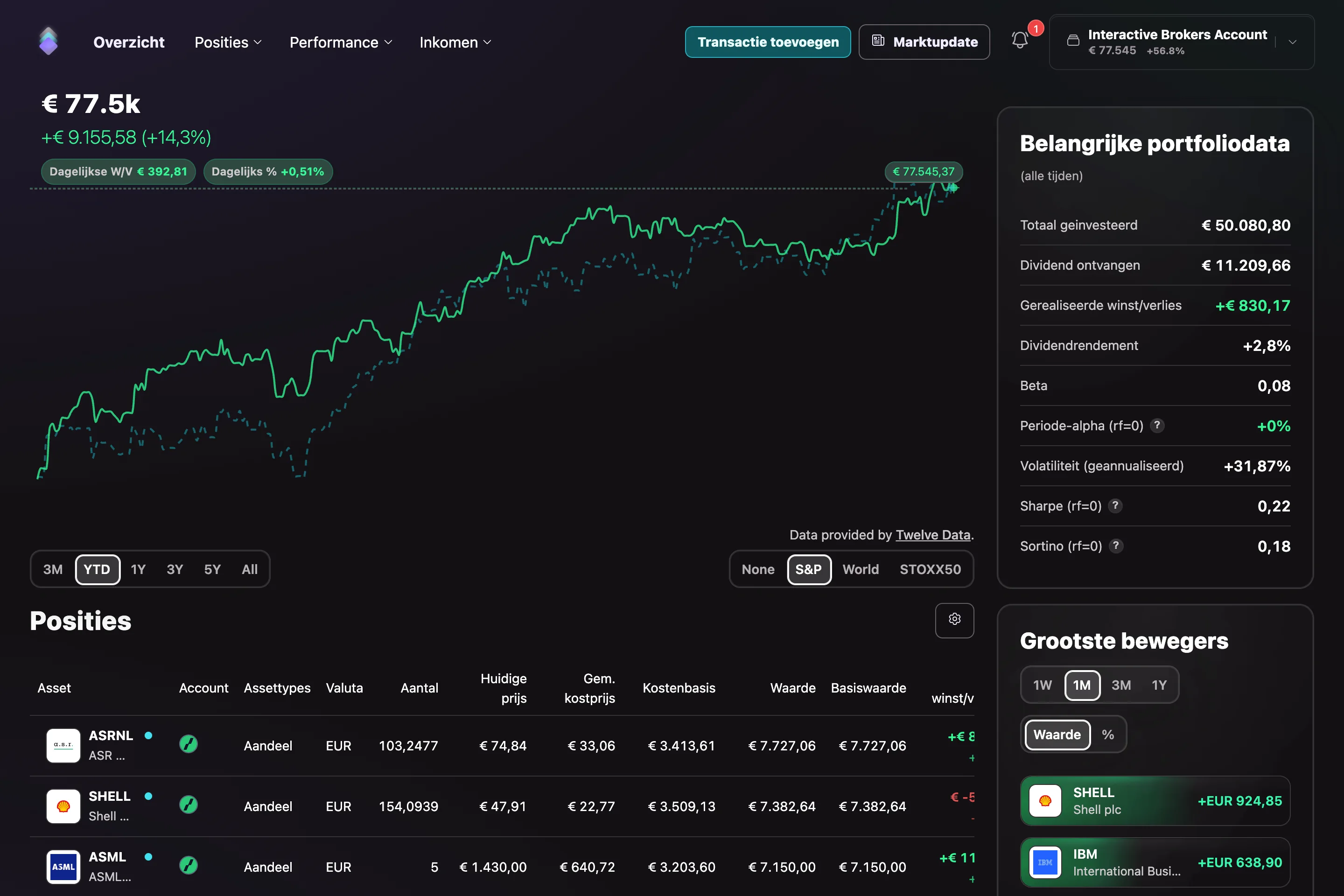Click ASRNL row account icon
1344x896 pixels.
click(189, 744)
